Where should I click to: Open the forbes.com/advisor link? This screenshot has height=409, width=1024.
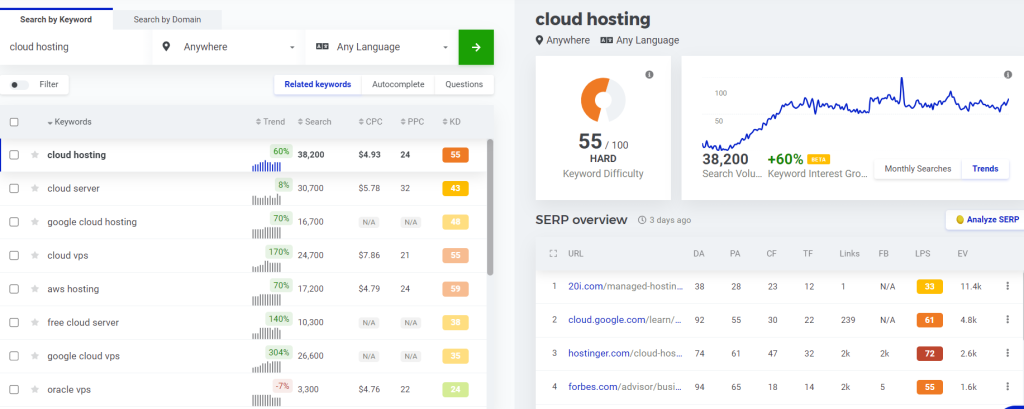626,387
